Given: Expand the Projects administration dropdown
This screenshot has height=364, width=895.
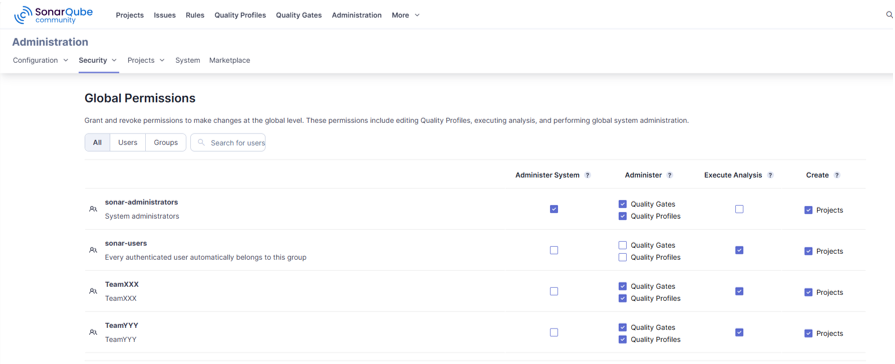Looking at the screenshot, I should click(x=146, y=60).
